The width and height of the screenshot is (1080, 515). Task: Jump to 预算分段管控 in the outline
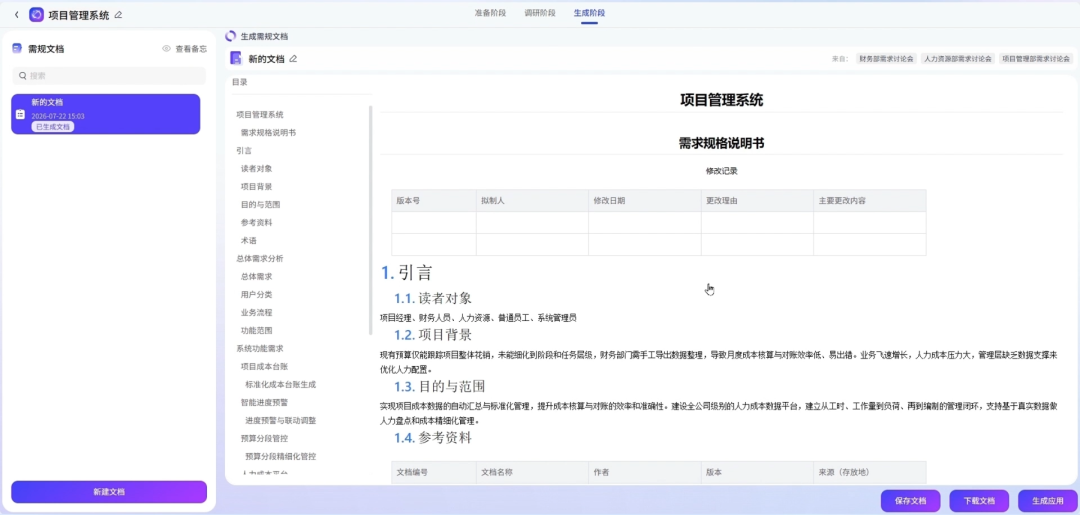tap(264, 438)
